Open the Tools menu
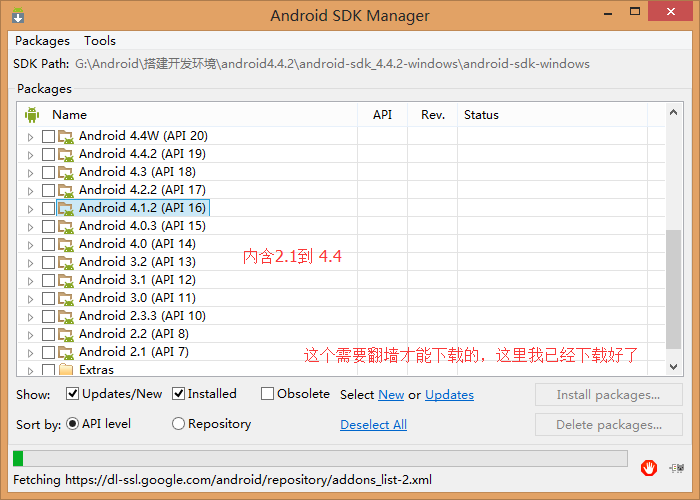 (100, 41)
